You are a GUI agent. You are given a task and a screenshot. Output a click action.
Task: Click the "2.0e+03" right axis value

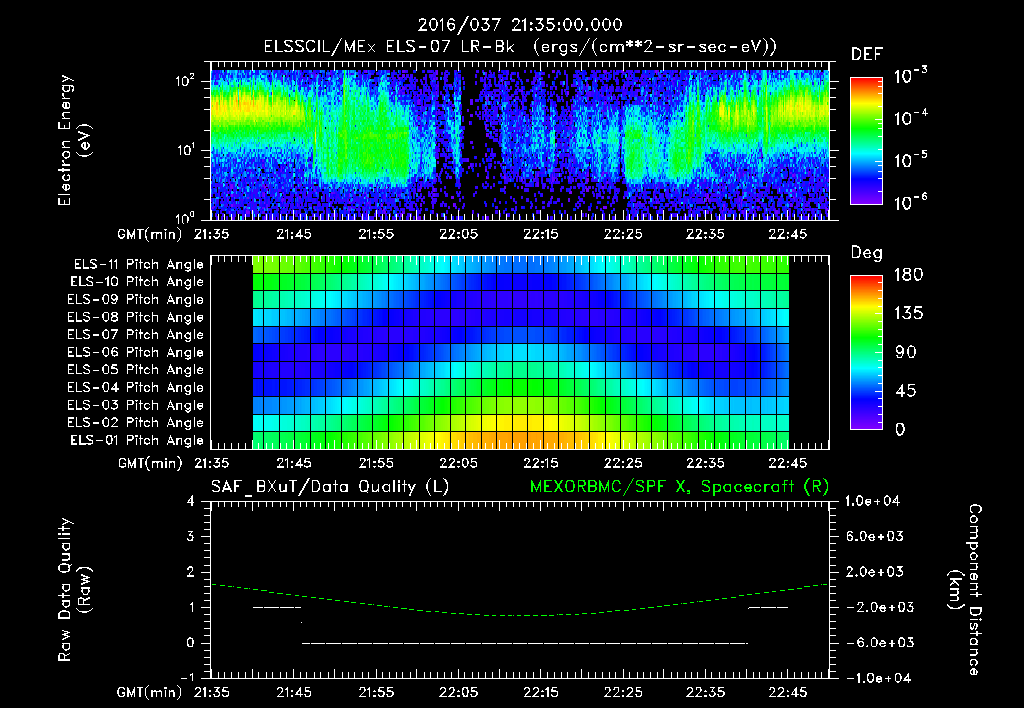click(875, 571)
